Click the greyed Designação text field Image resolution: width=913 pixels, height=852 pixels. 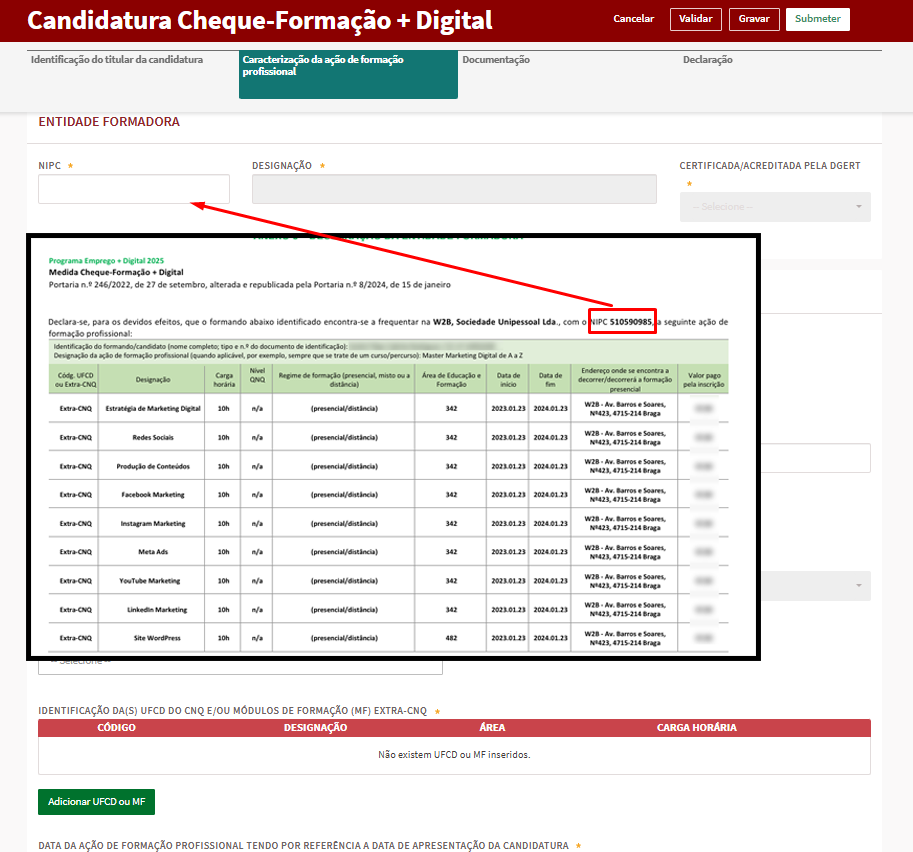pos(454,189)
